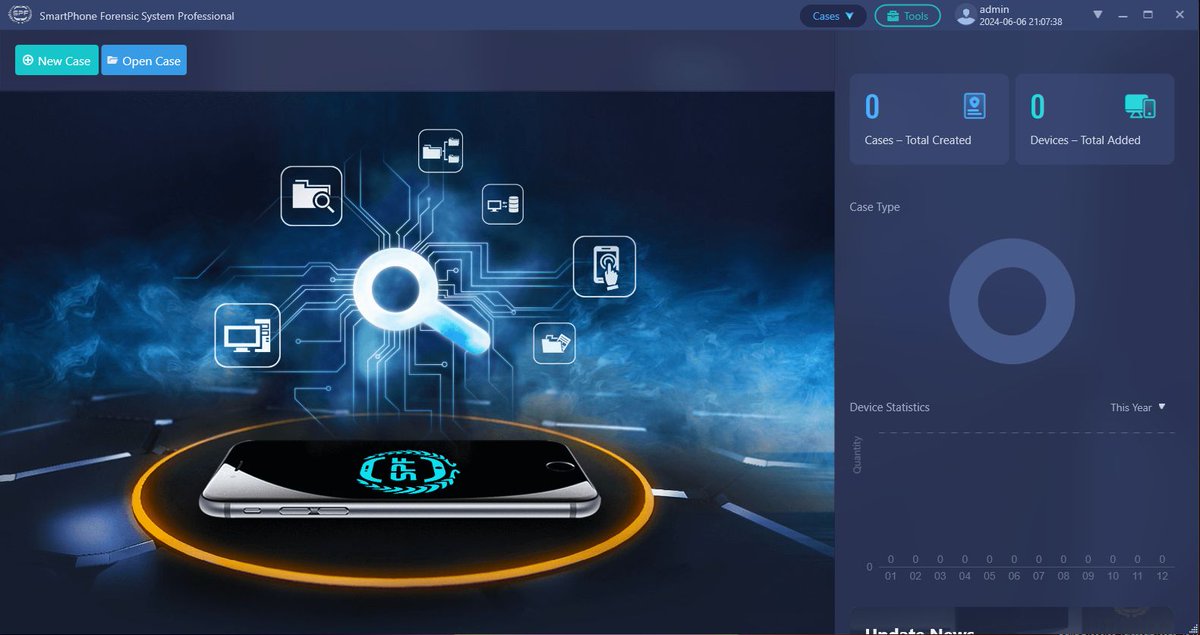Click the Cases – Total Created label
This screenshot has height=635, width=1200.
click(x=918, y=140)
